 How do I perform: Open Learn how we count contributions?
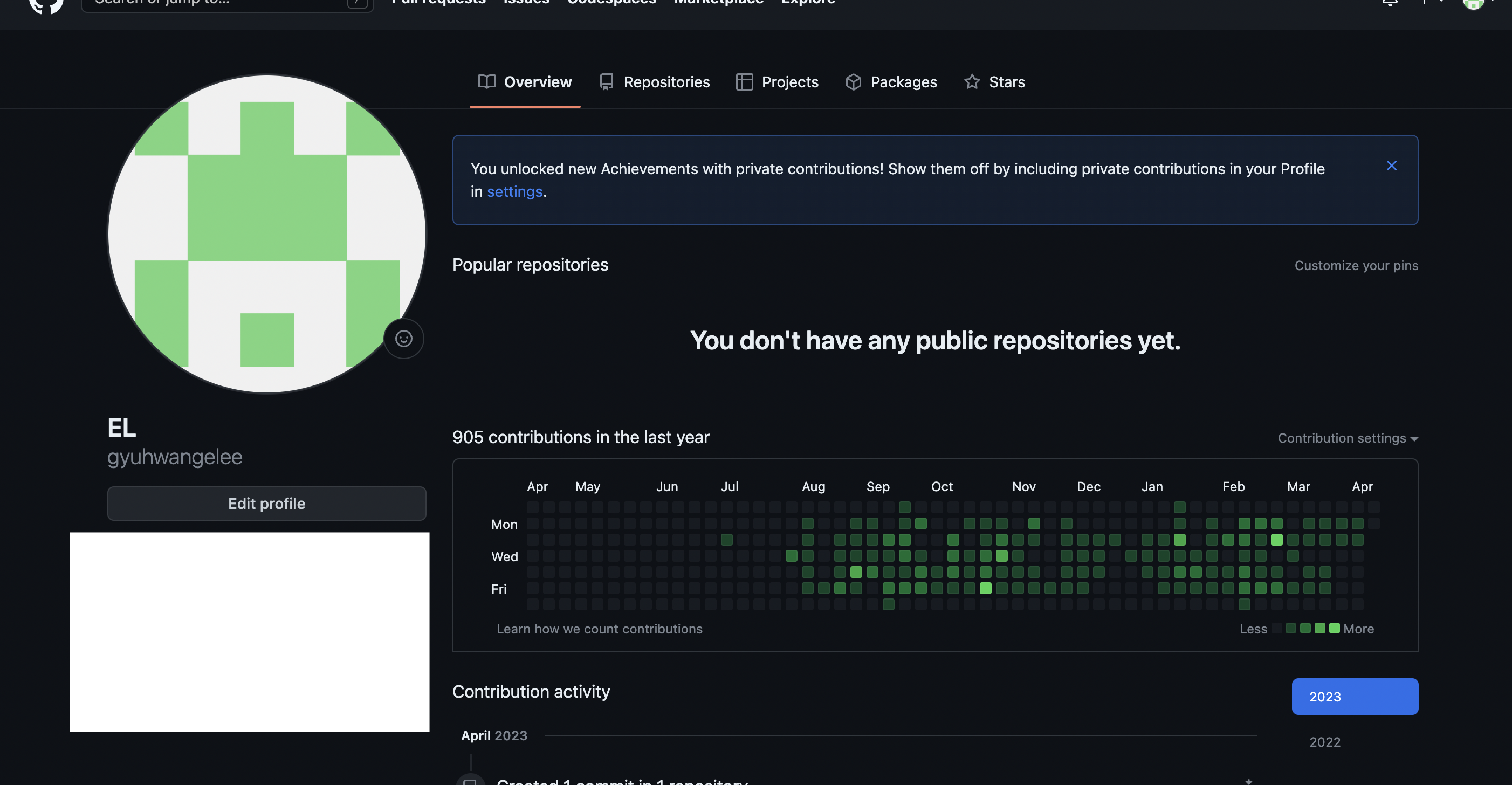[x=599, y=629]
